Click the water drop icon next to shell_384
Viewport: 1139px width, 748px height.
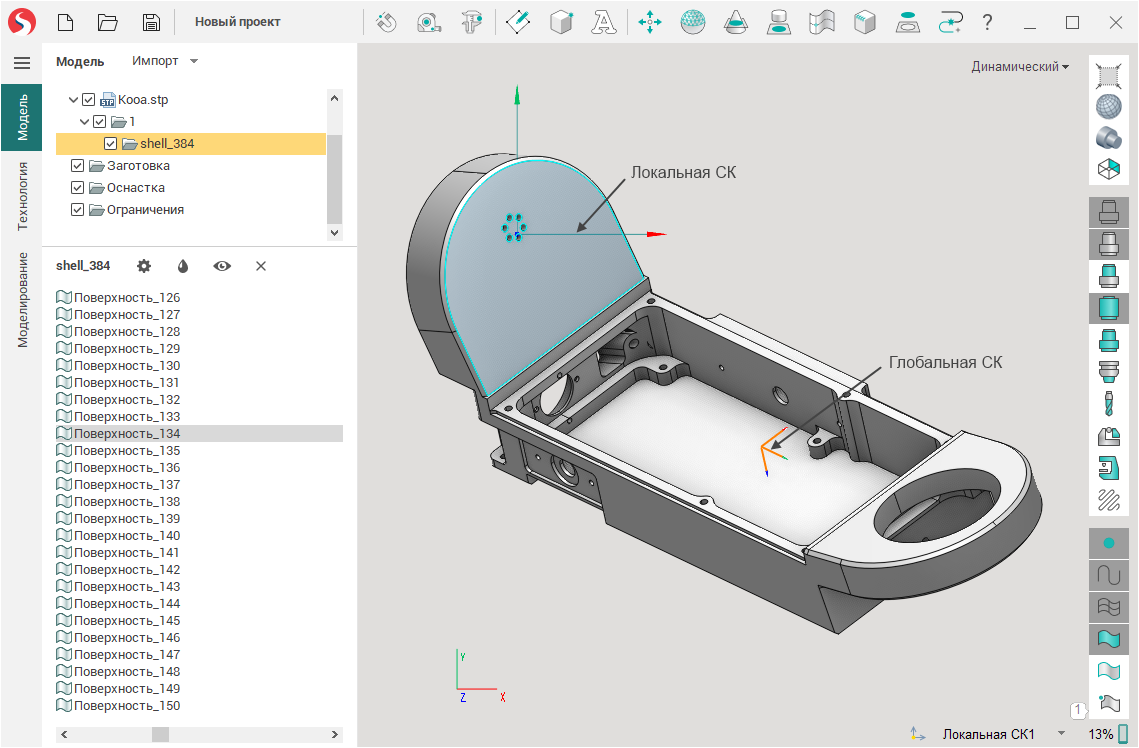coord(183,266)
